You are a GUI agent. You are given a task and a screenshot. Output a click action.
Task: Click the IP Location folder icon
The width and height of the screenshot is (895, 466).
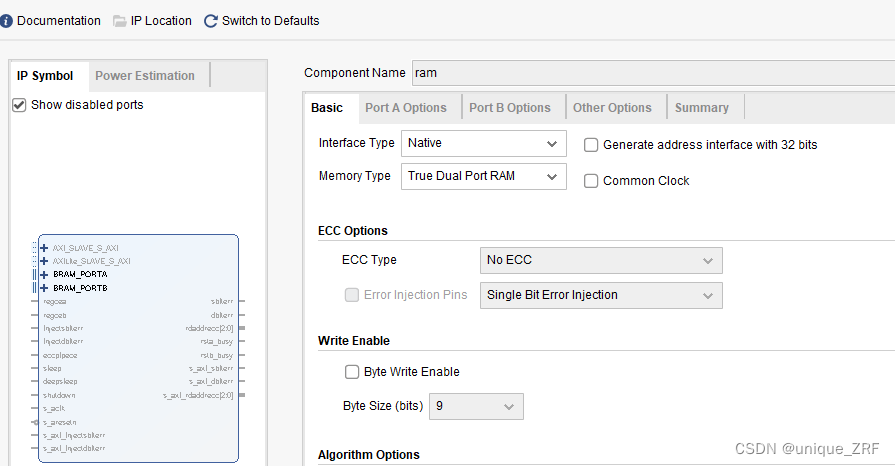[120, 21]
